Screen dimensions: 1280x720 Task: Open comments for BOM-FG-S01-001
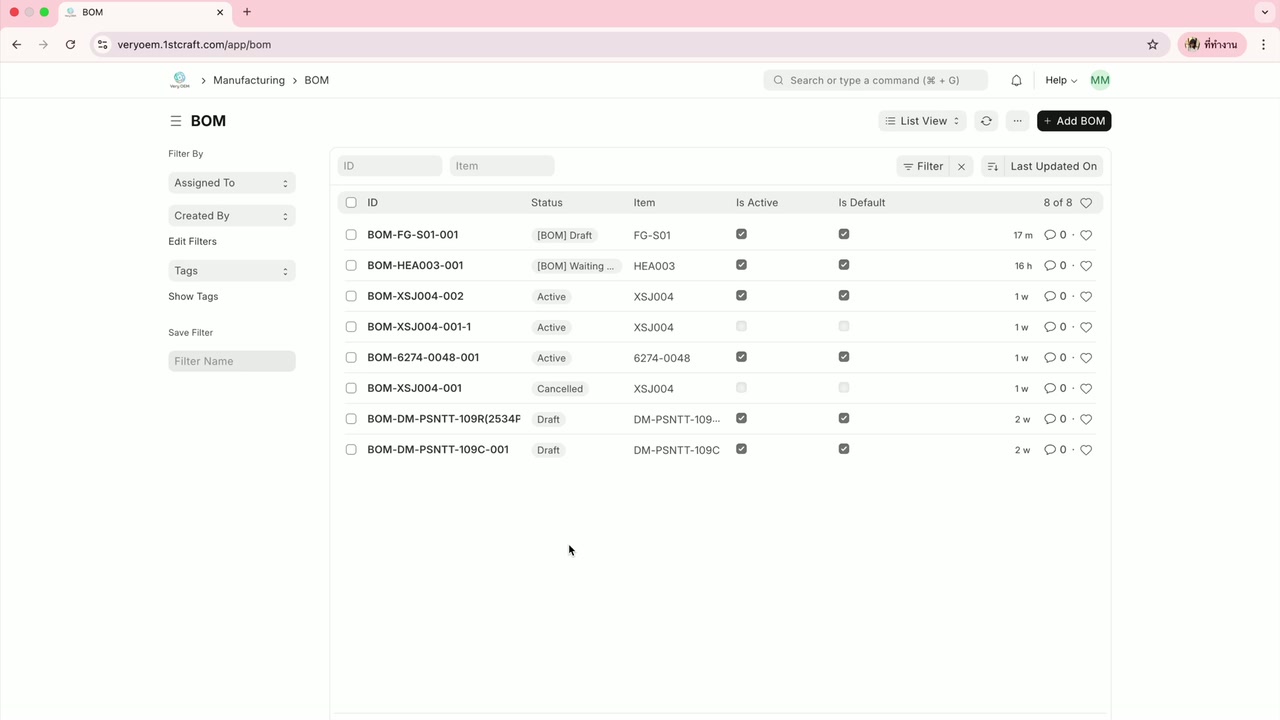click(1055, 235)
